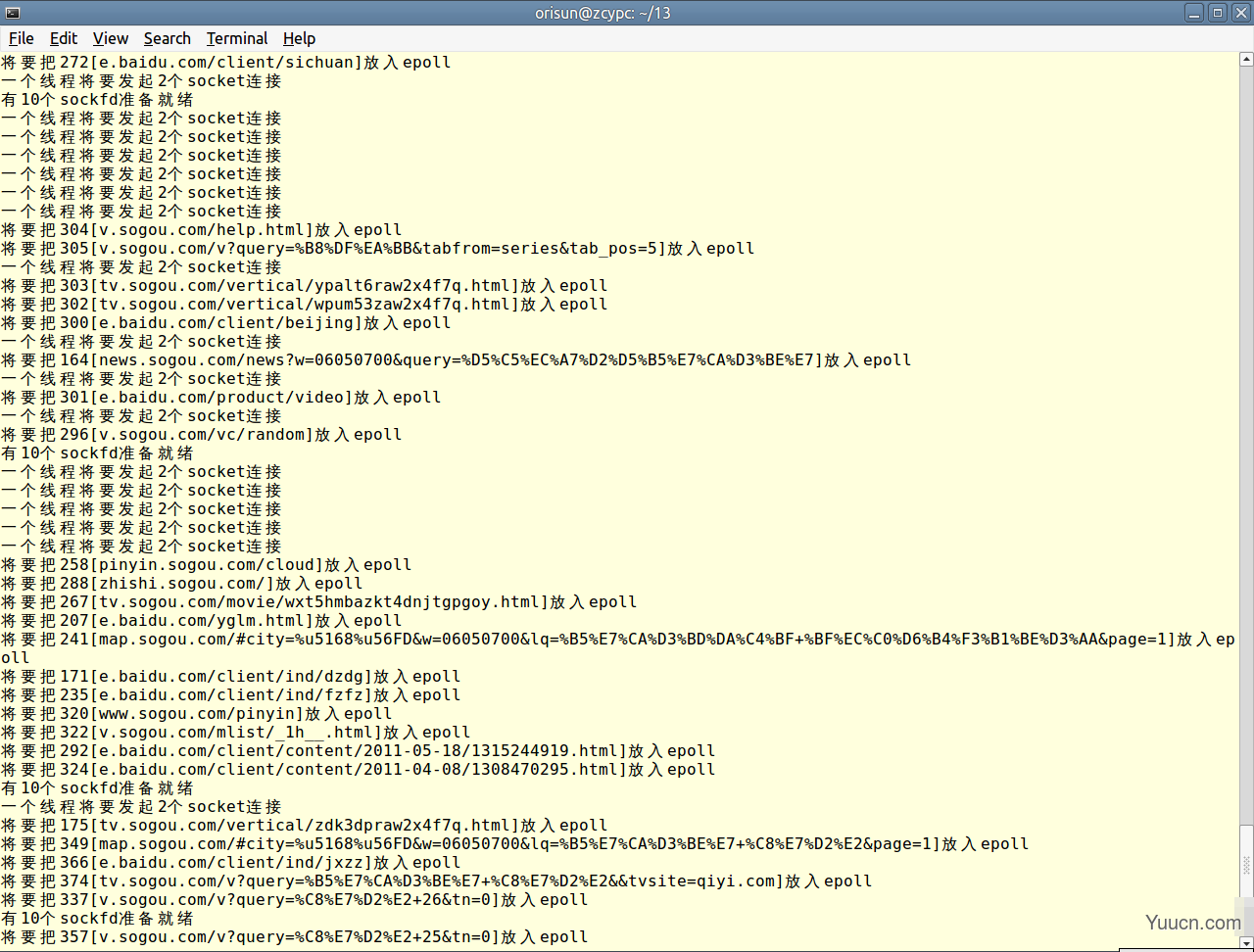Click line with 235[e.baidu.com/client/ind/fzfz]
The height and width of the screenshot is (952, 1254).
[x=231, y=695]
